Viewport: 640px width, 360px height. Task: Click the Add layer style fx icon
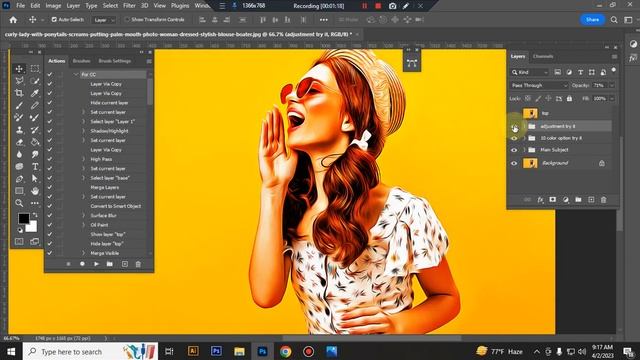[540, 200]
